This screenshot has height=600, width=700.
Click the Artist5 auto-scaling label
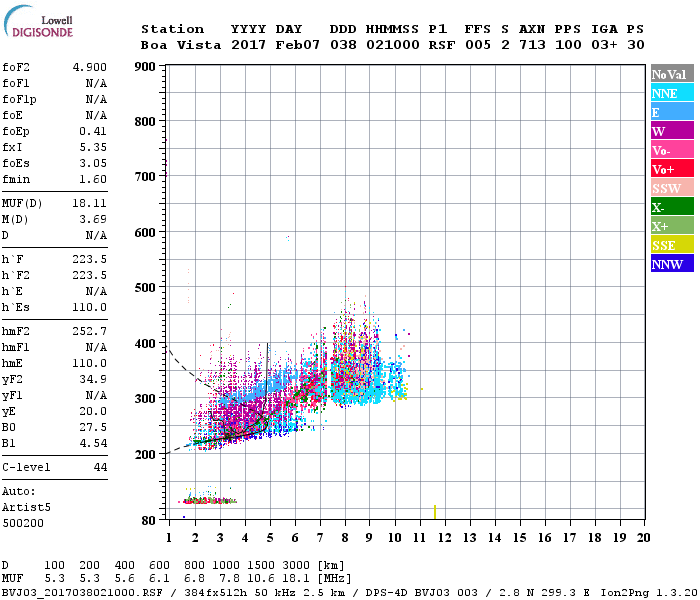[26, 508]
